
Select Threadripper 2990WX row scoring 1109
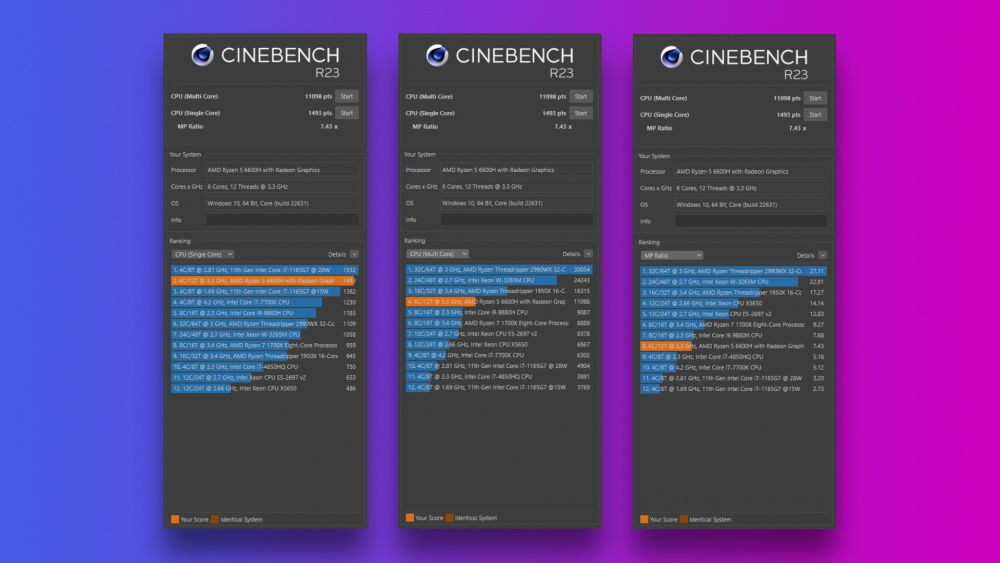(x=265, y=324)
